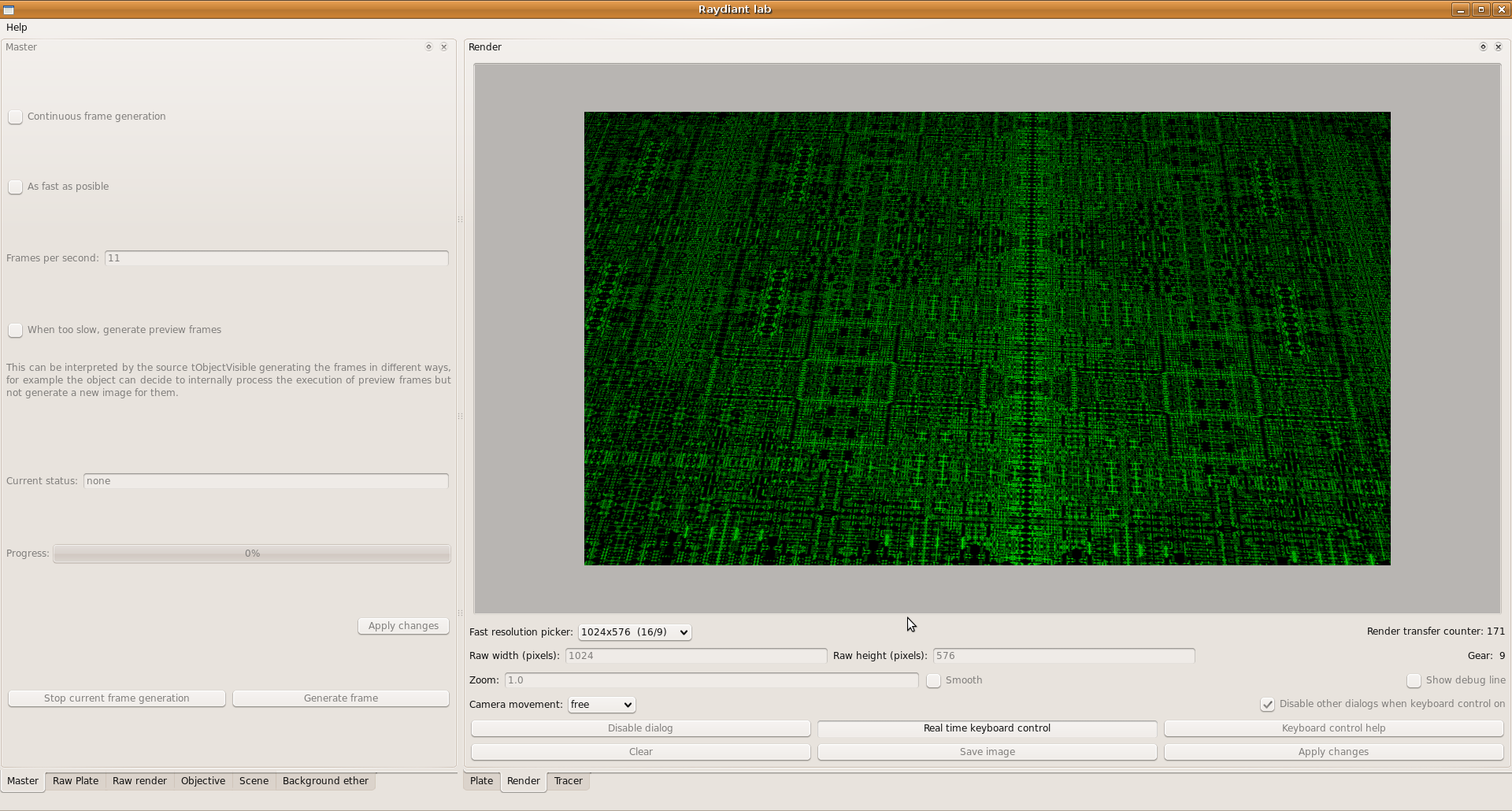The height and width of the screenshot is (811, 1512).
Task: Click Real time keyboard control button
Action: 987,728
